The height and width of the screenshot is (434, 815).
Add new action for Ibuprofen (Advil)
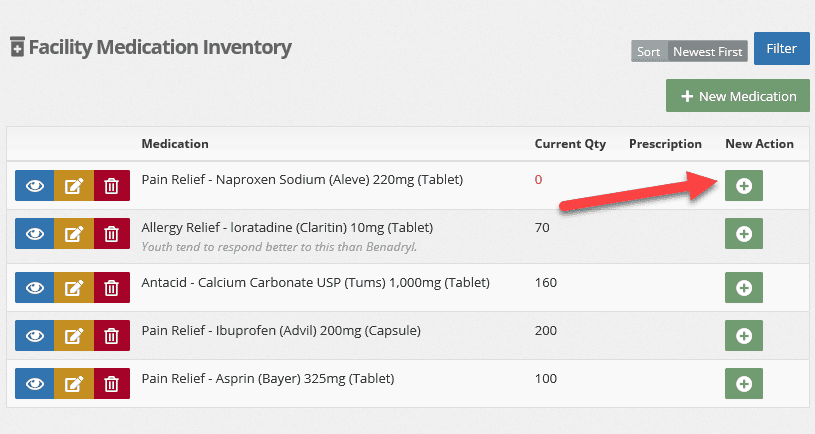744,336
